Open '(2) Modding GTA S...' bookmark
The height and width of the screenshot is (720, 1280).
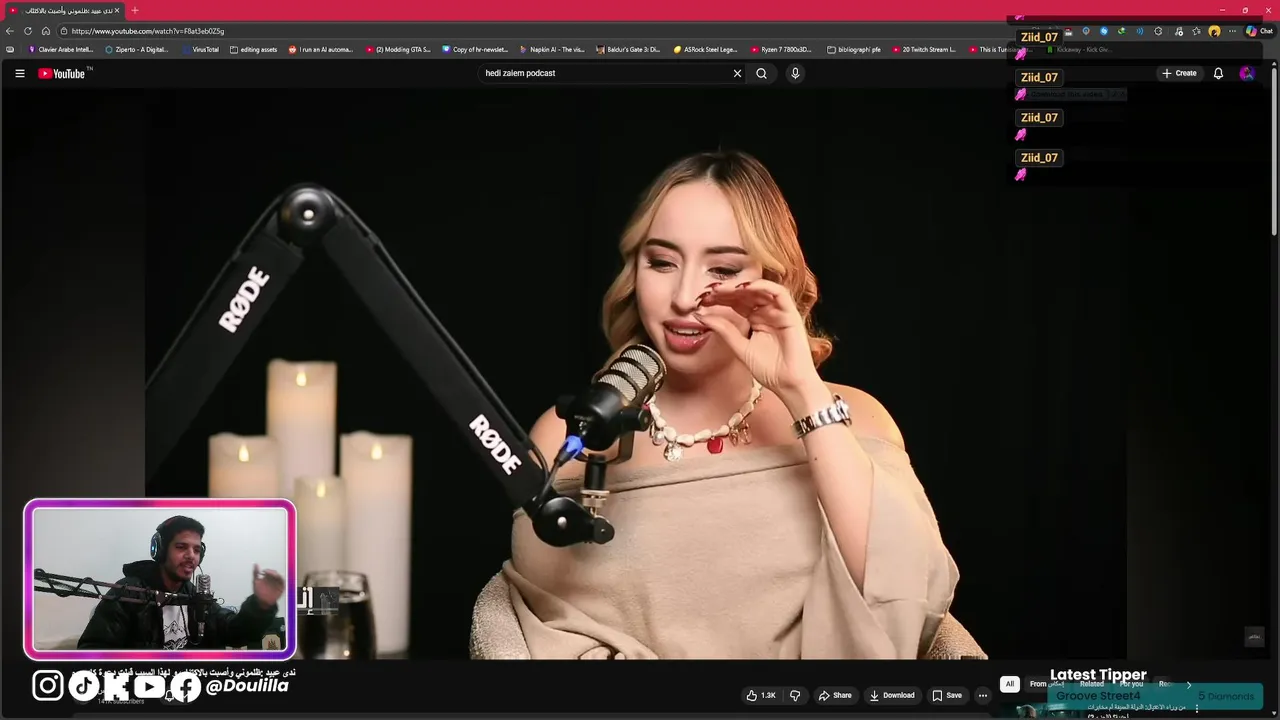(x=397, y=49)
